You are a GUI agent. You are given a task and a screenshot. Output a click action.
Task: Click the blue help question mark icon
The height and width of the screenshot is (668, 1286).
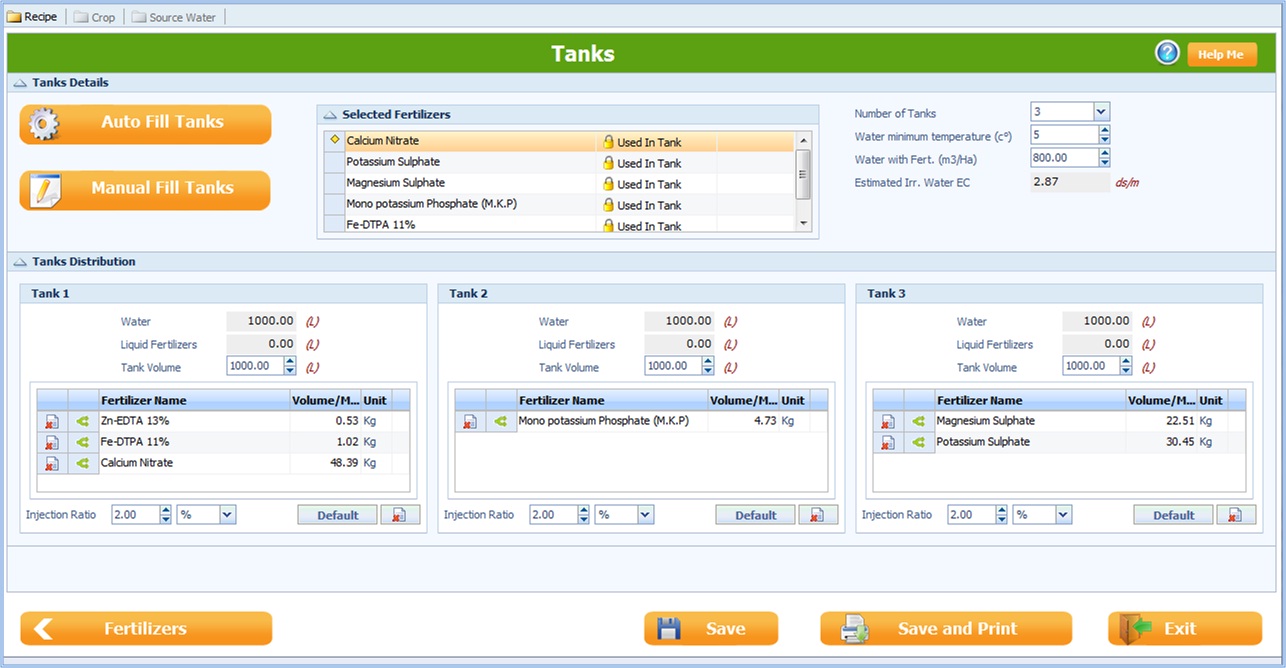click(x=1167, y=53)
